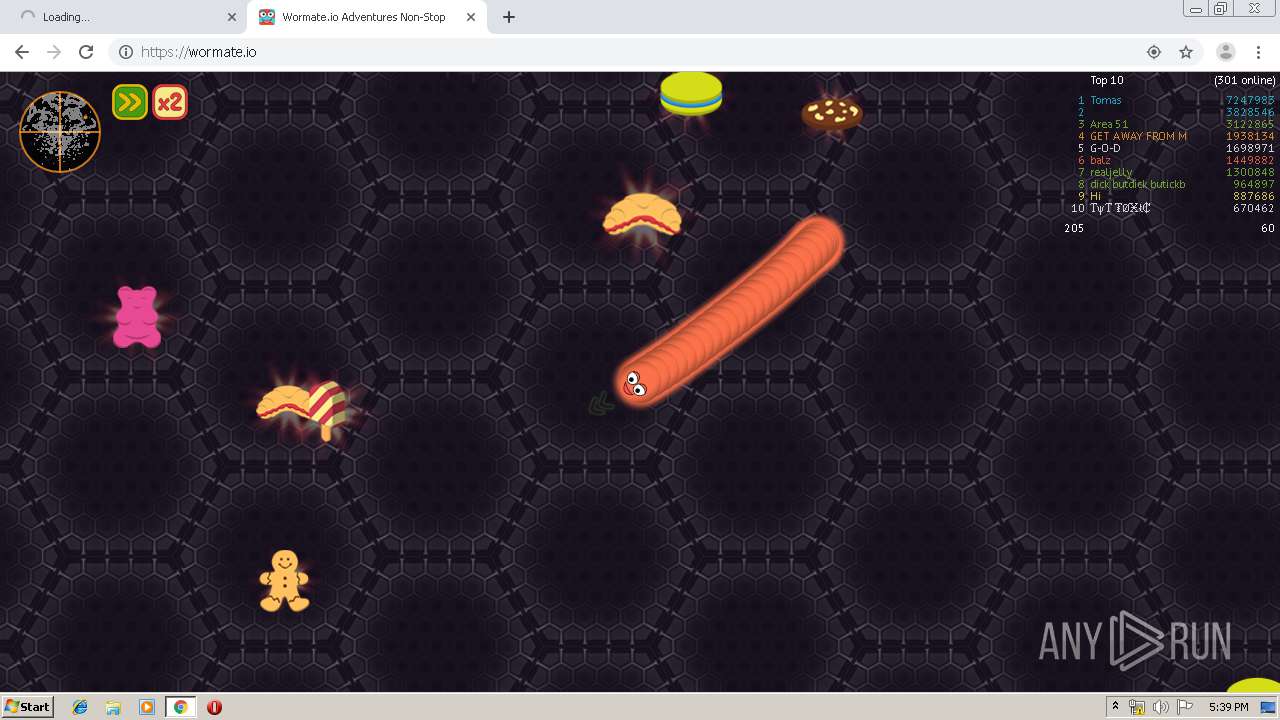
Task: Close the Loading... tab
Action: 232,17
